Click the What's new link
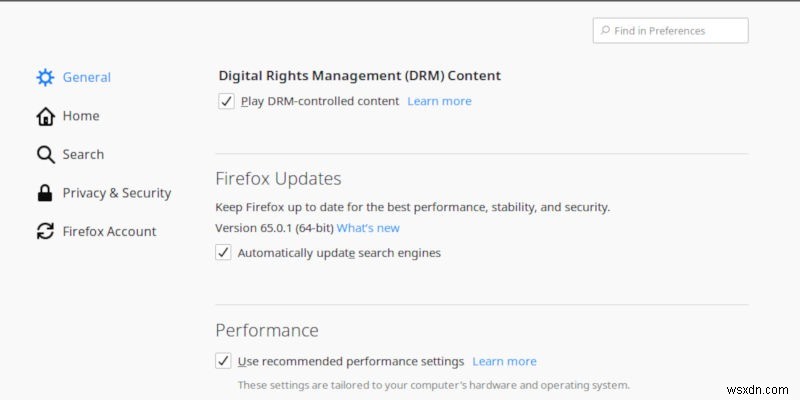 [368, 228]
